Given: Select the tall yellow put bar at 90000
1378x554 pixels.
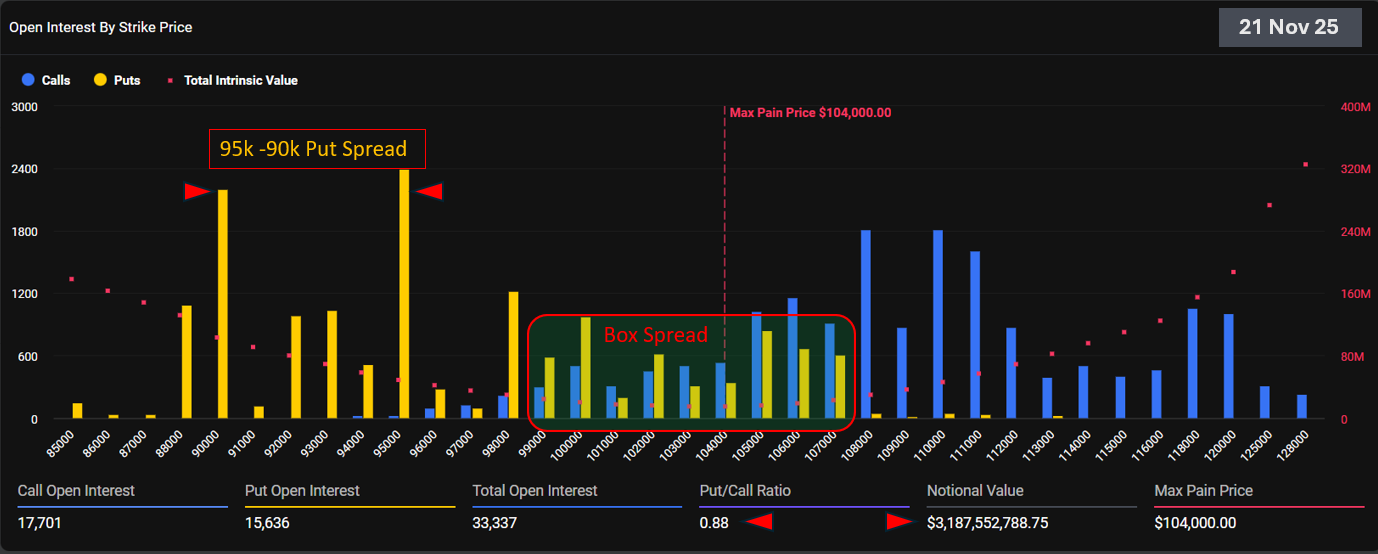Looking at the screenshot, I should tap(222, 304).
